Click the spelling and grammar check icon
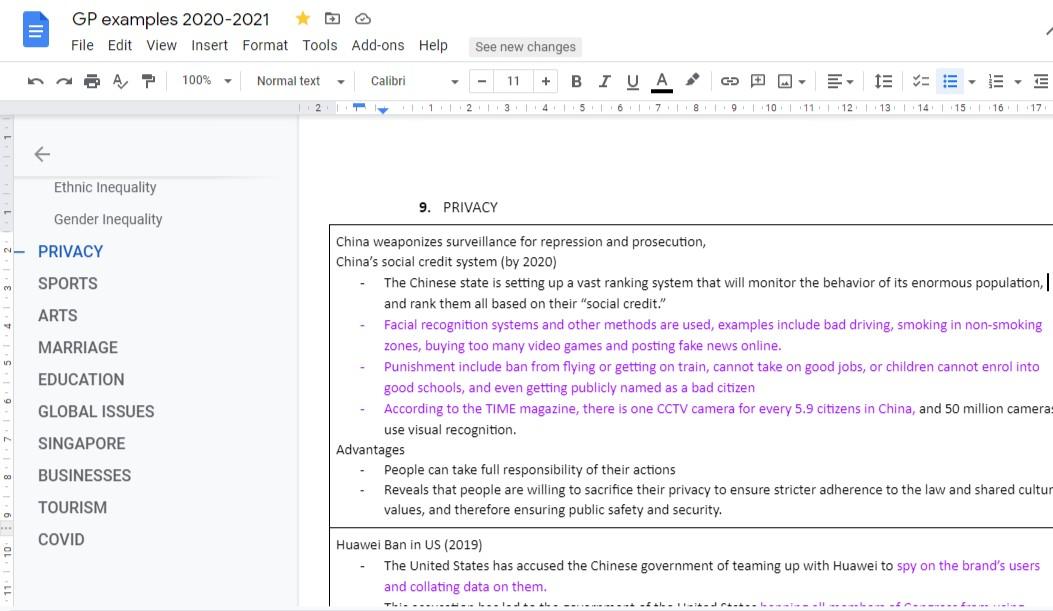Viewport: 1053px width, 611px height. tap(119, 81)
